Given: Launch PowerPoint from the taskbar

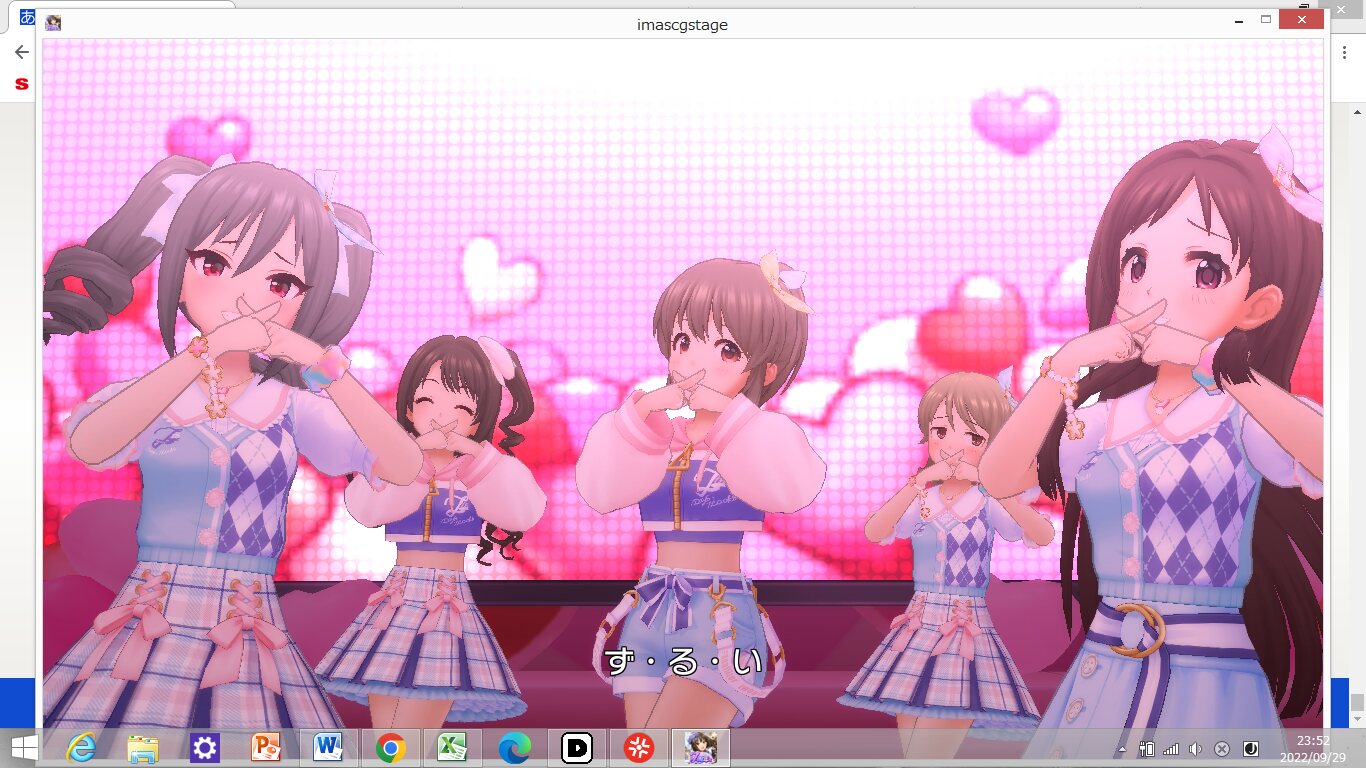Looking at the screenshot, I should click(x=267, y=748).
